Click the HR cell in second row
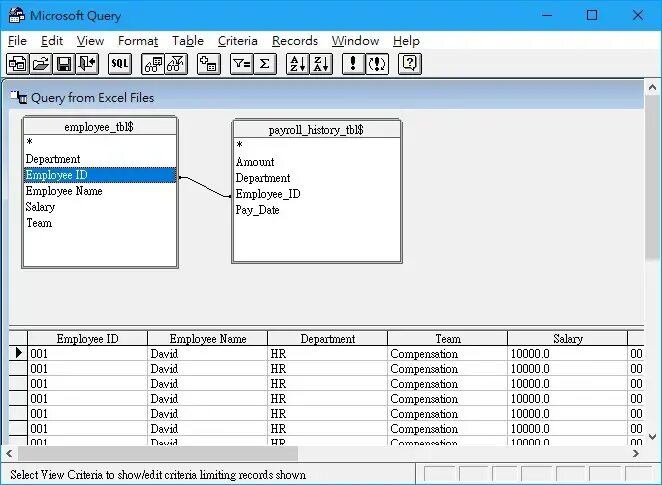 point(328,369)
